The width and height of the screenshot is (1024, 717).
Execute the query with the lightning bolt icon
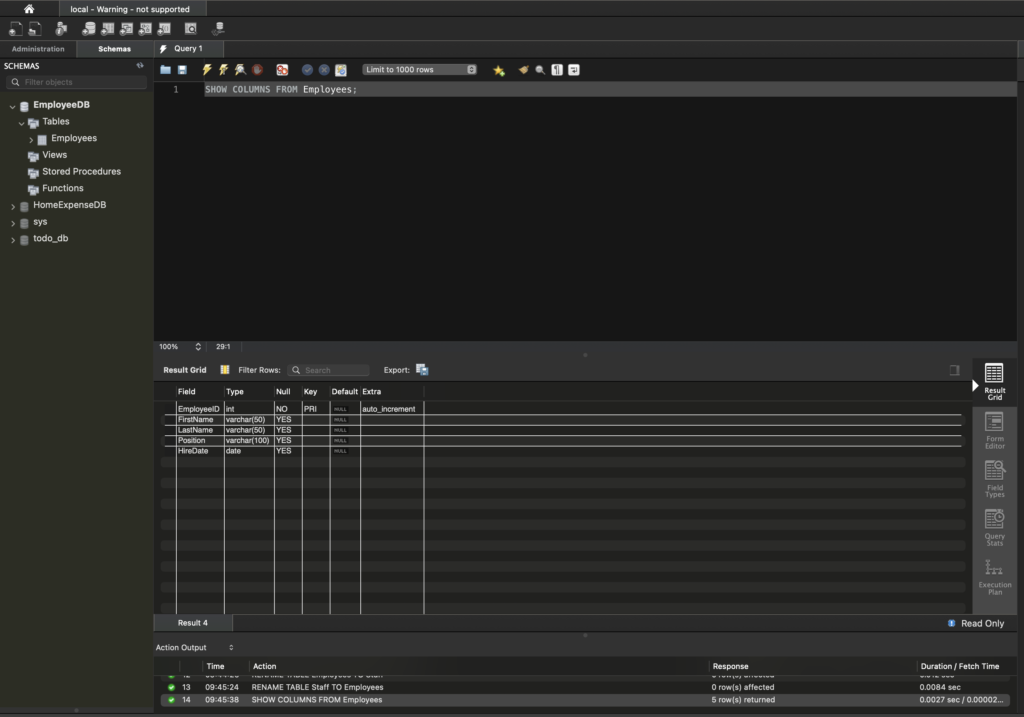pyautogui.click(x=207, y=70)
